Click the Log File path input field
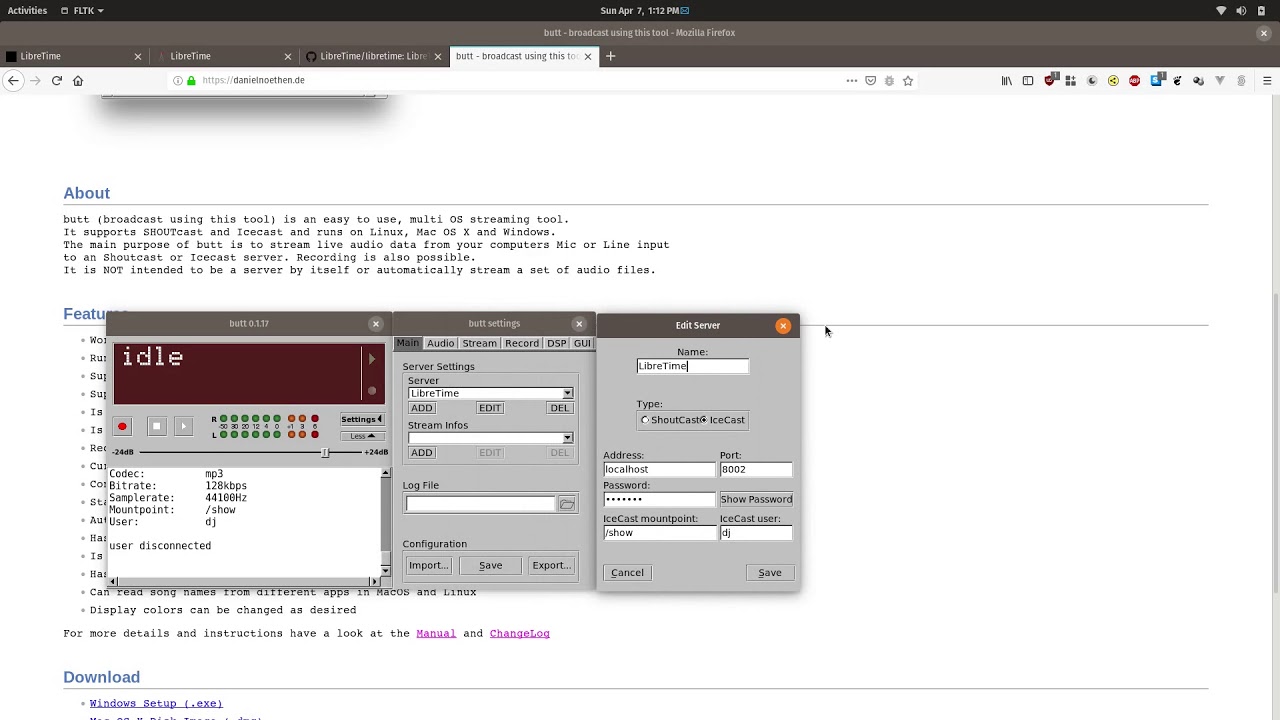This screenshot has height=720, width=1280. (480, 504)
